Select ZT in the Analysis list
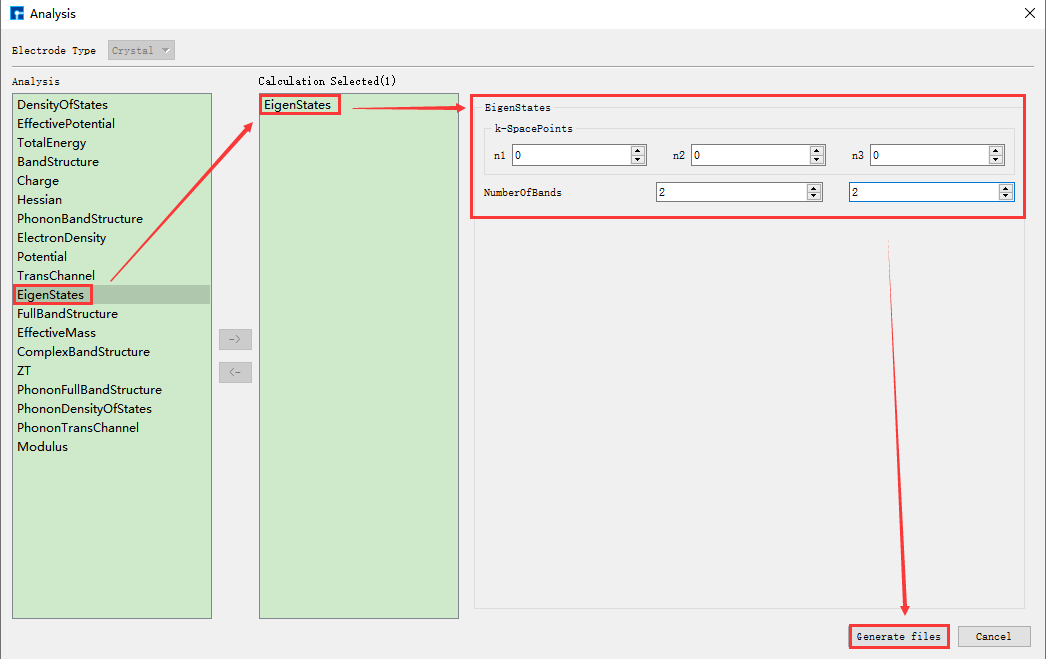Viewport: 1046px width, 659px height. pyautogui.click(x=24, y=371)
